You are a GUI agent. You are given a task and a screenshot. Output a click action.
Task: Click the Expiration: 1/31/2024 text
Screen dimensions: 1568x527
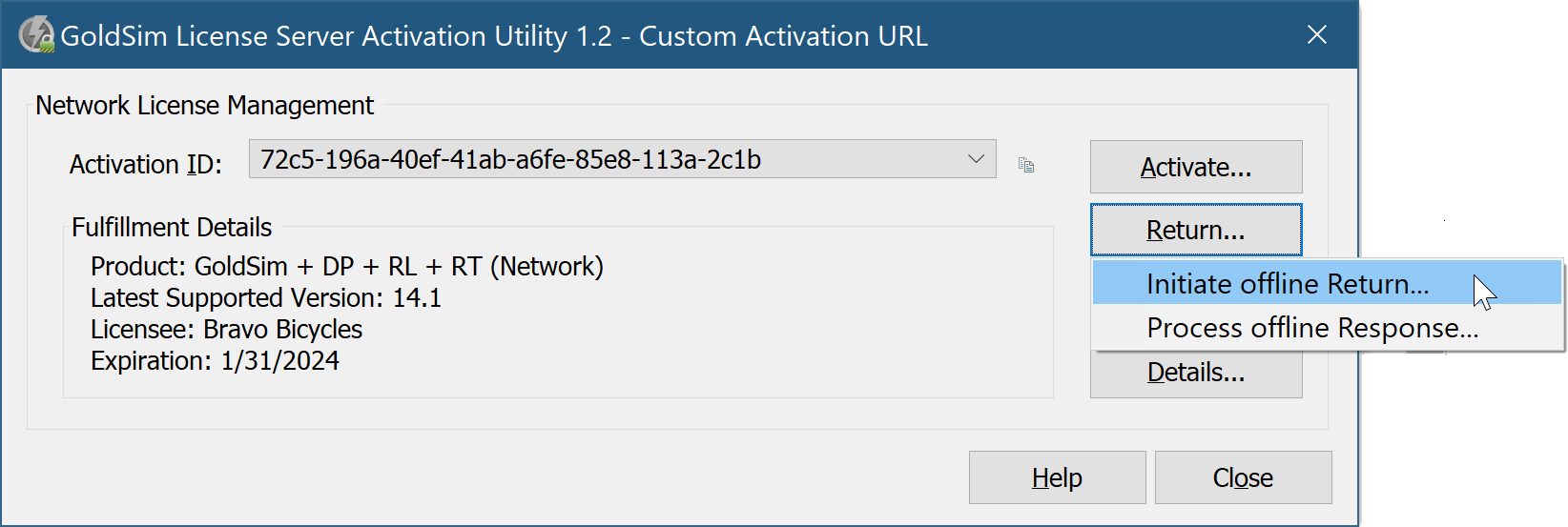(x=216, y=361)
